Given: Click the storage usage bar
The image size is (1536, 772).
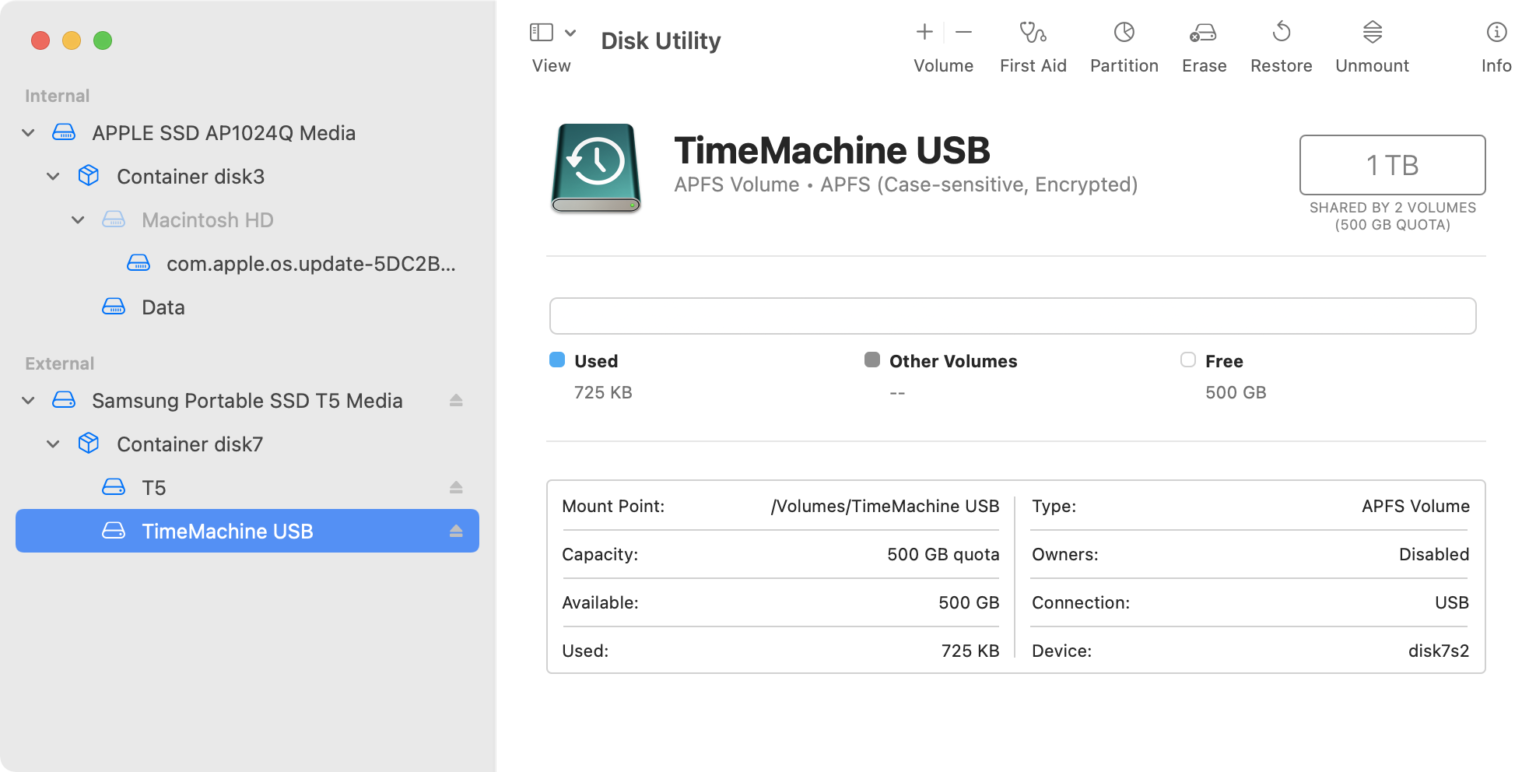Looking at the screenshot, I should 1012,315.
